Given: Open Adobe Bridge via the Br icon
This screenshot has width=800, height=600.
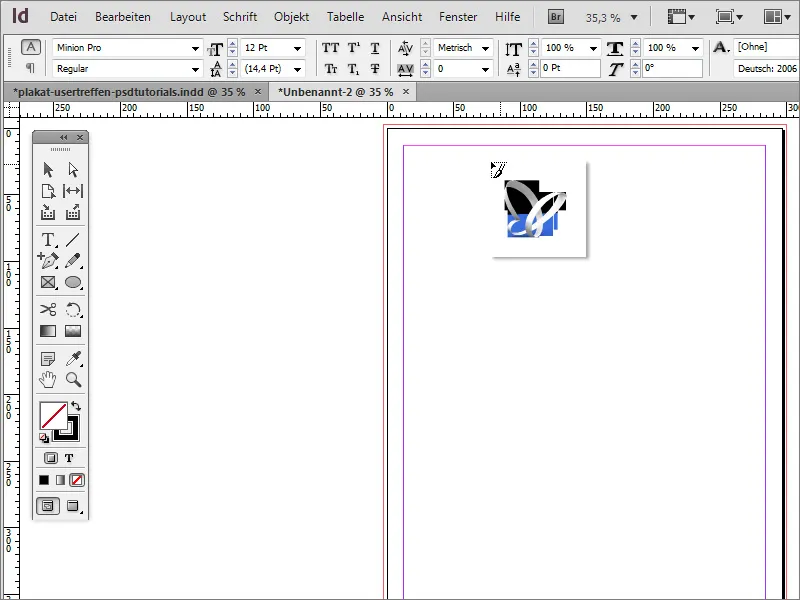Looking at the screenshot, I should point(554,16).
